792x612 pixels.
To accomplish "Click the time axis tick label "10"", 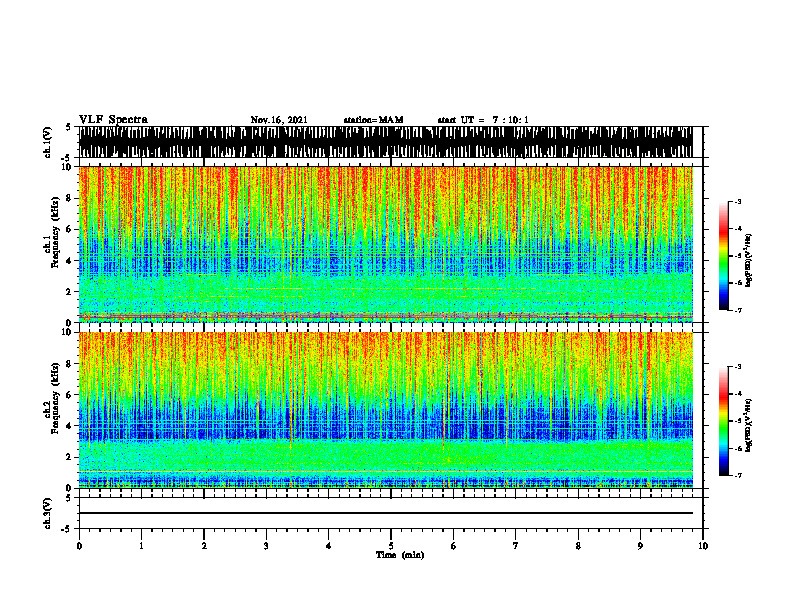I will pyautogui.click(x=703, y=546).
